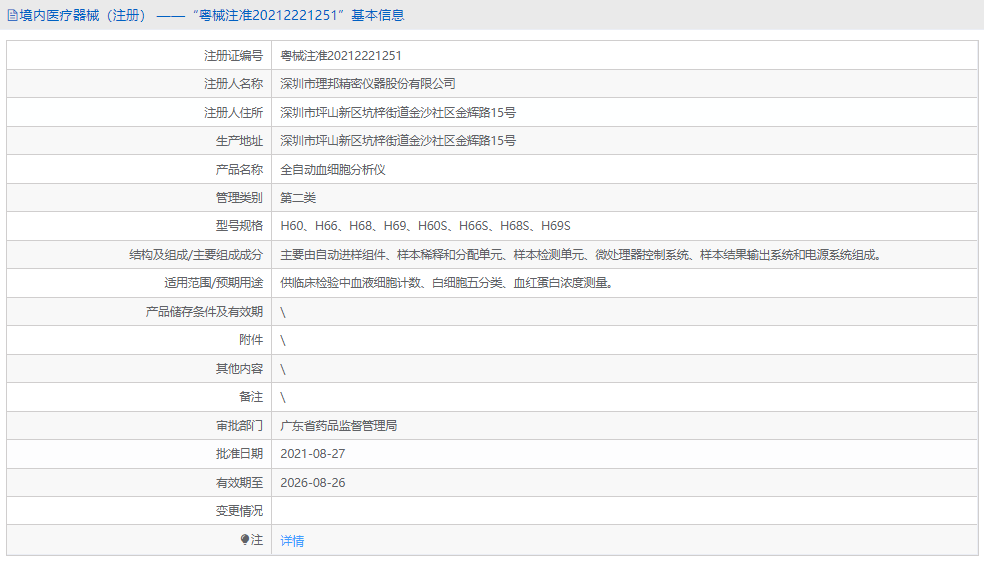This screenshot has height=563, width=984.
Task: Click the 管理类别 label
Action: point(239,198)
